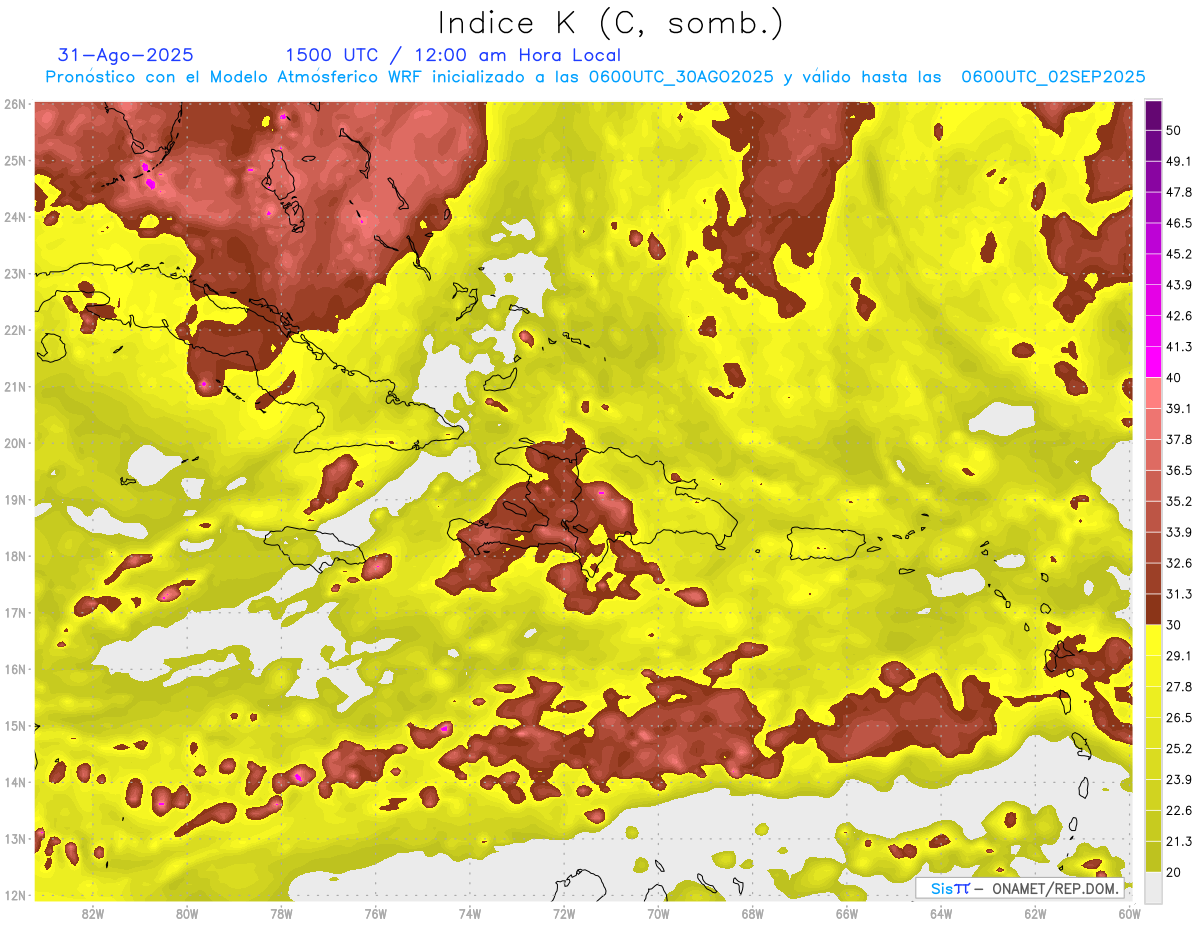The image size is (1200, 927).
Task: Click the "41.3" colorbar value
Action: (1178, 347)
